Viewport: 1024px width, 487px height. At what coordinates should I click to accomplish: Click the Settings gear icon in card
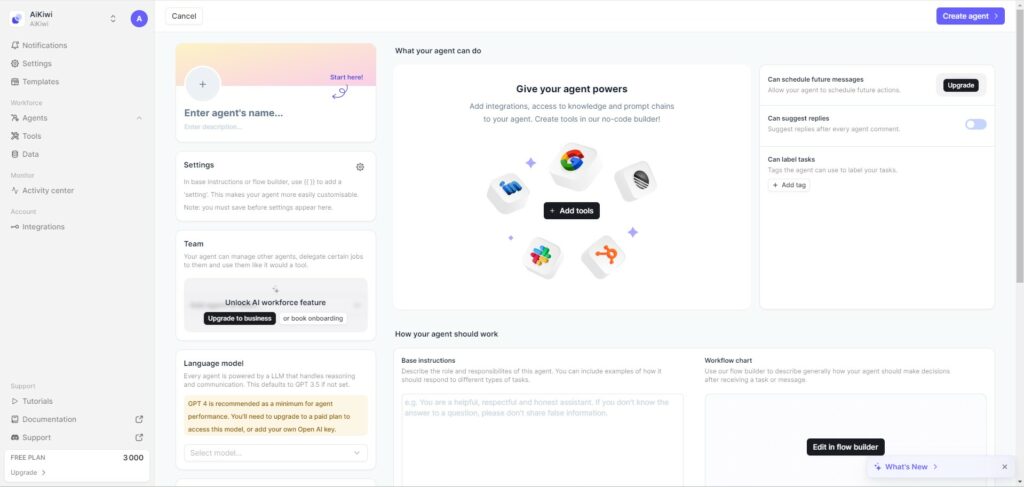360,167
